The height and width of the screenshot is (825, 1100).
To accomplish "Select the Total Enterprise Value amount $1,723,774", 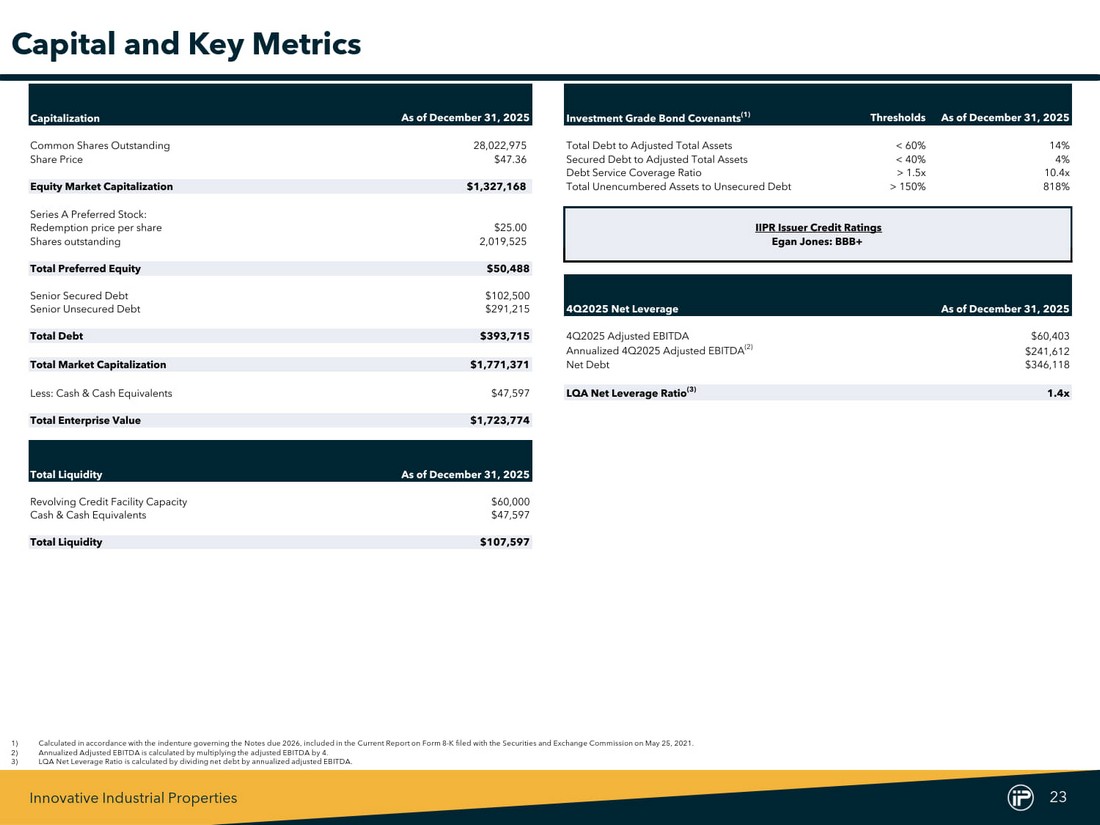I will [500, 421].
